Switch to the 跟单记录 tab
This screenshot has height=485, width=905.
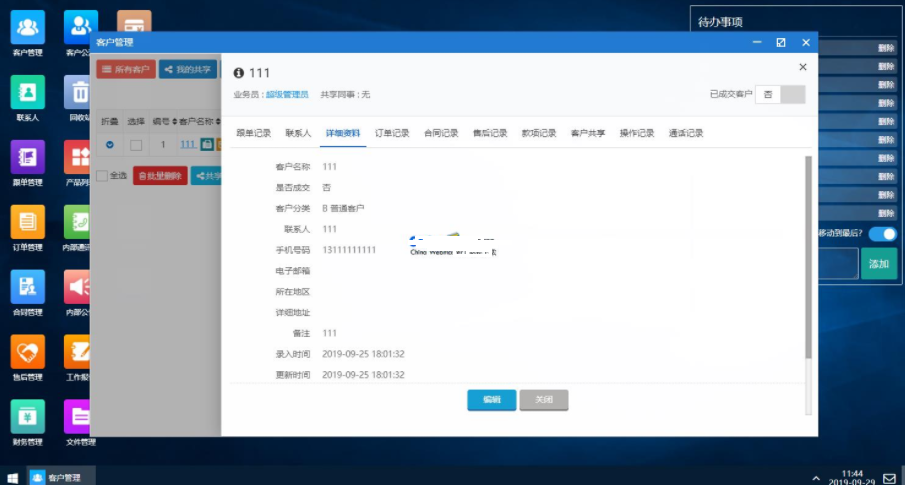pyautogui.click(x=253, y=133)
